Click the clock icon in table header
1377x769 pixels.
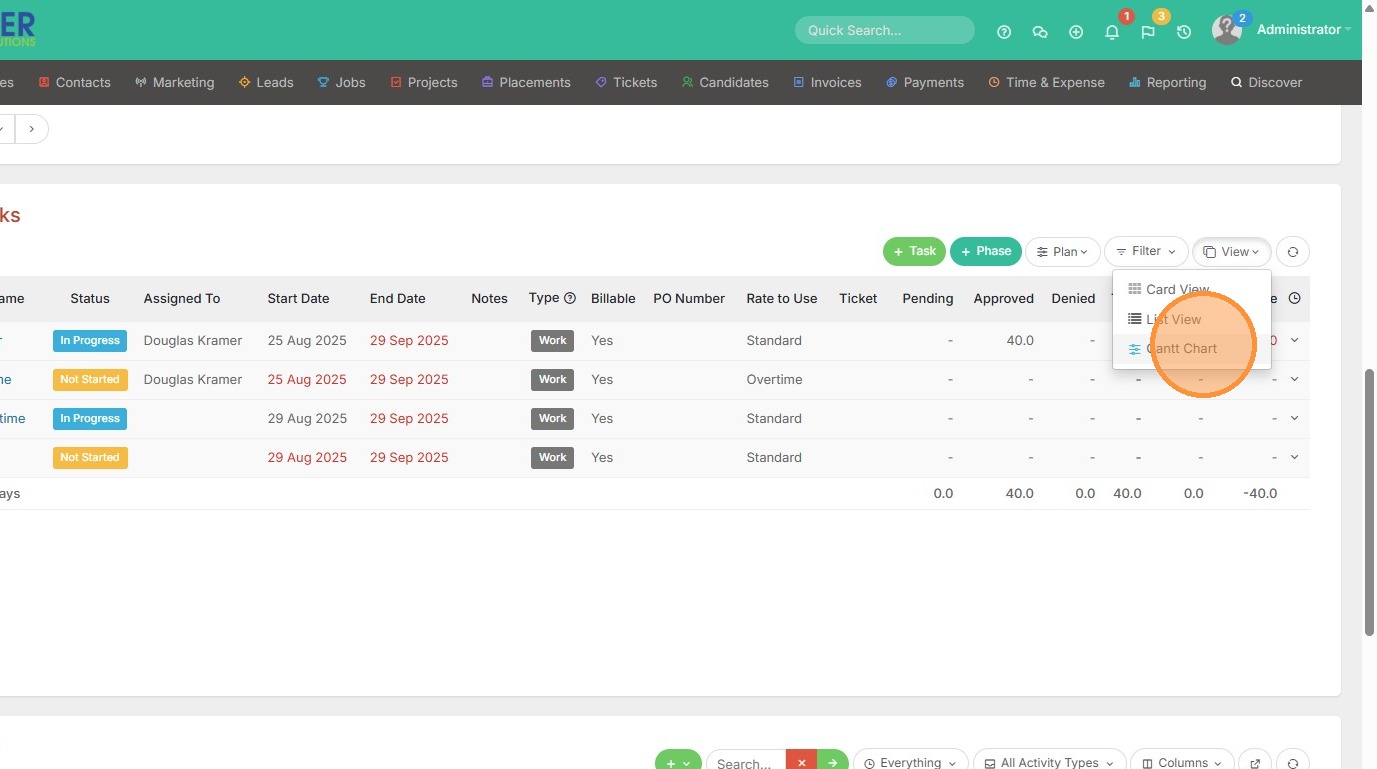pos(1295,298)
